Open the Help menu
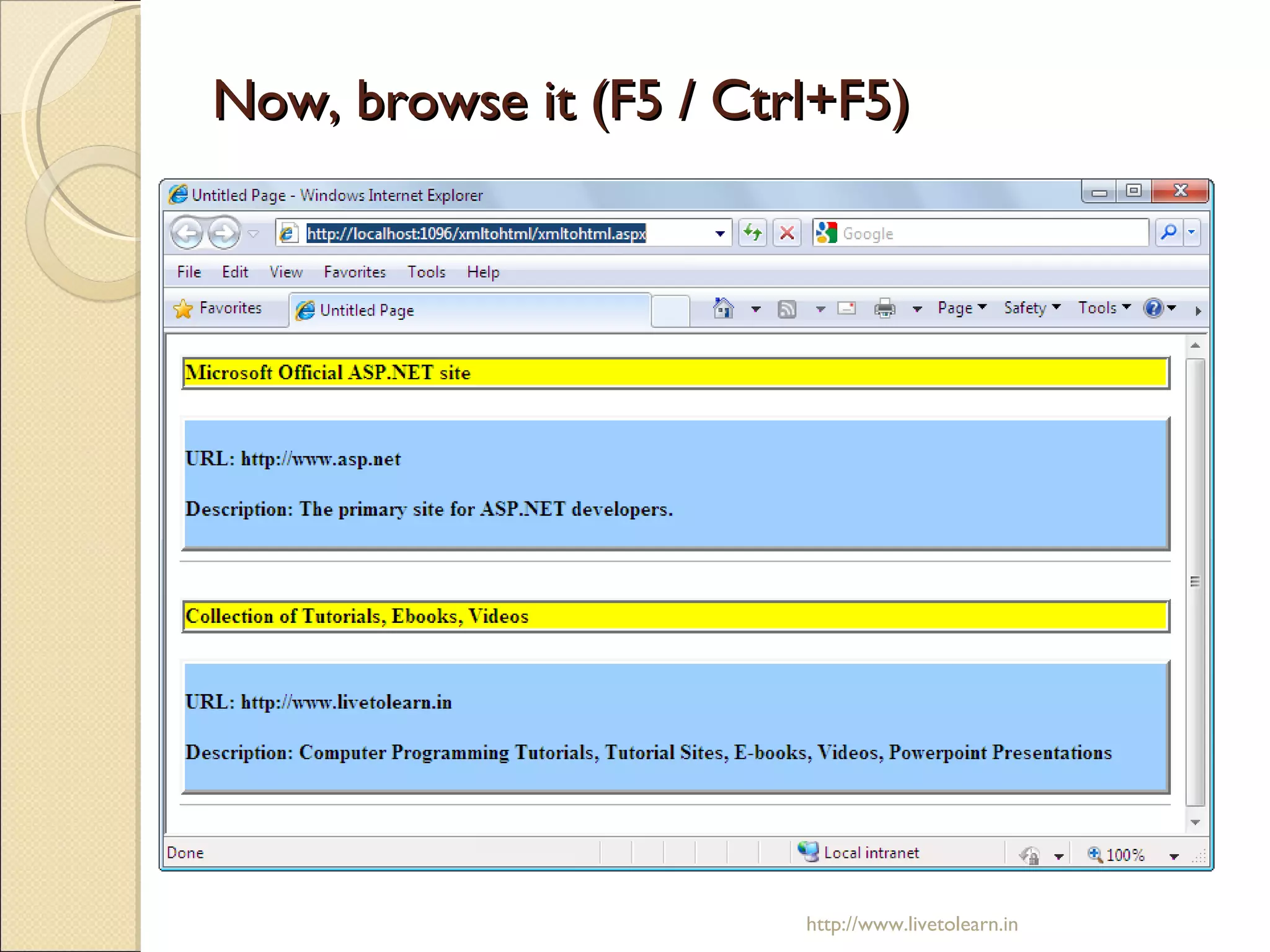The width and height of the screenshot is (1270, 952). pos(483,271)
